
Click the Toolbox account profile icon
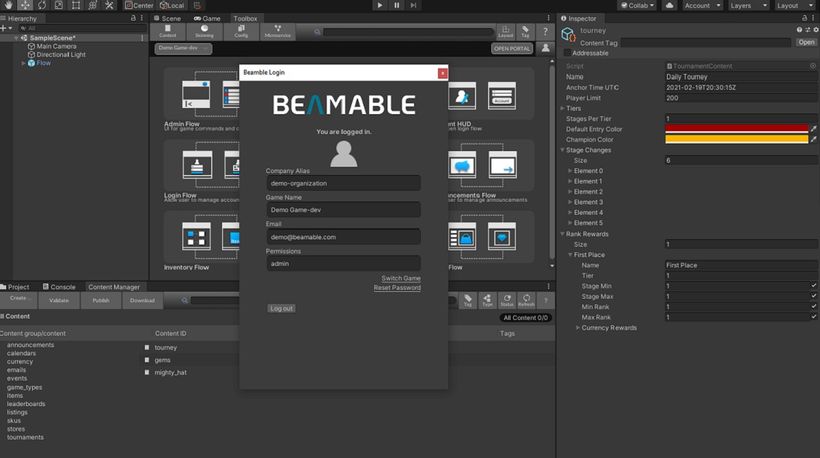tap(546, 48)
